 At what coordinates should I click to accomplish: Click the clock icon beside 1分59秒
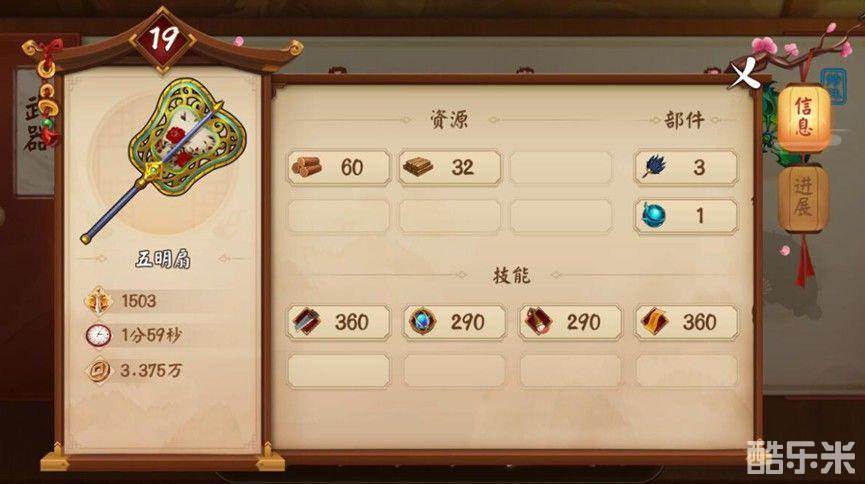[x=98, y=336]
